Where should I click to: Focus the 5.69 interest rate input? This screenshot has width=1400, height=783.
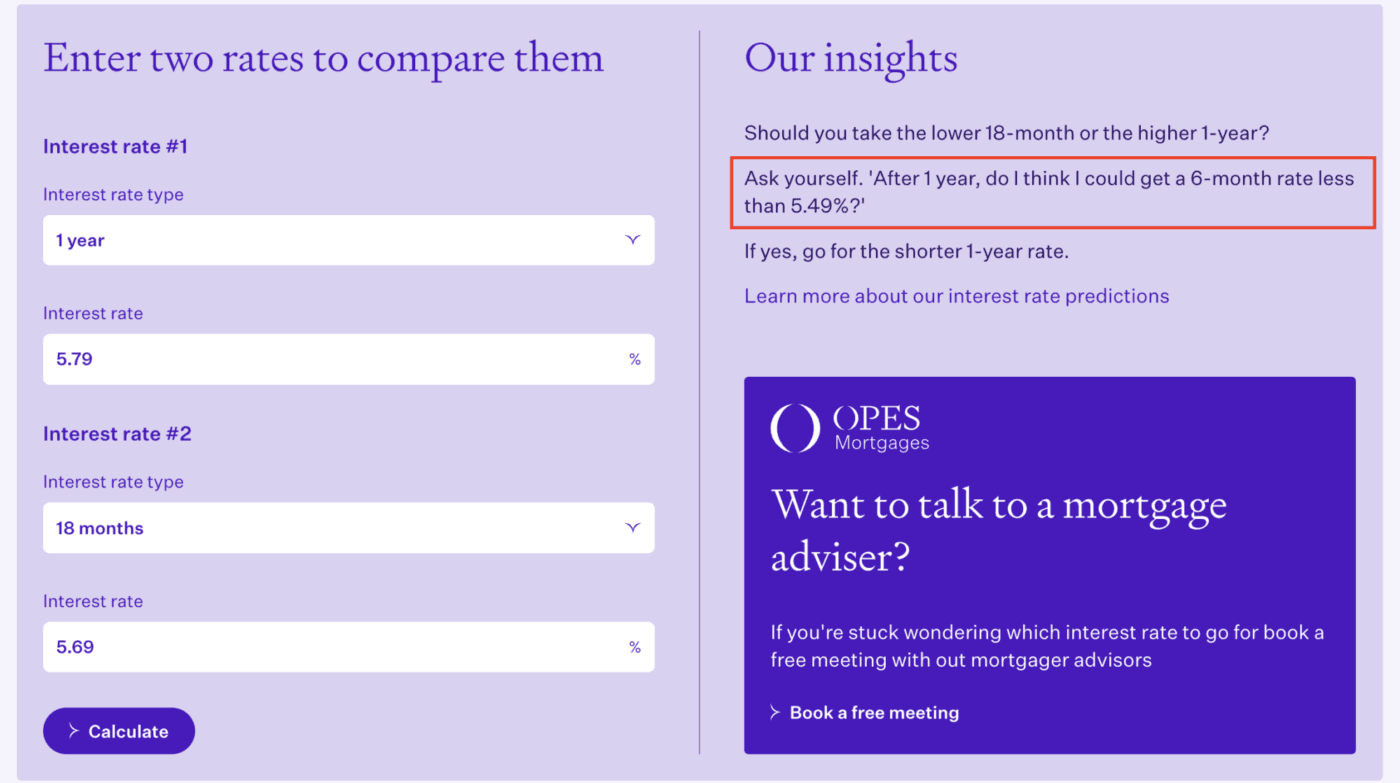click(330, 648)
